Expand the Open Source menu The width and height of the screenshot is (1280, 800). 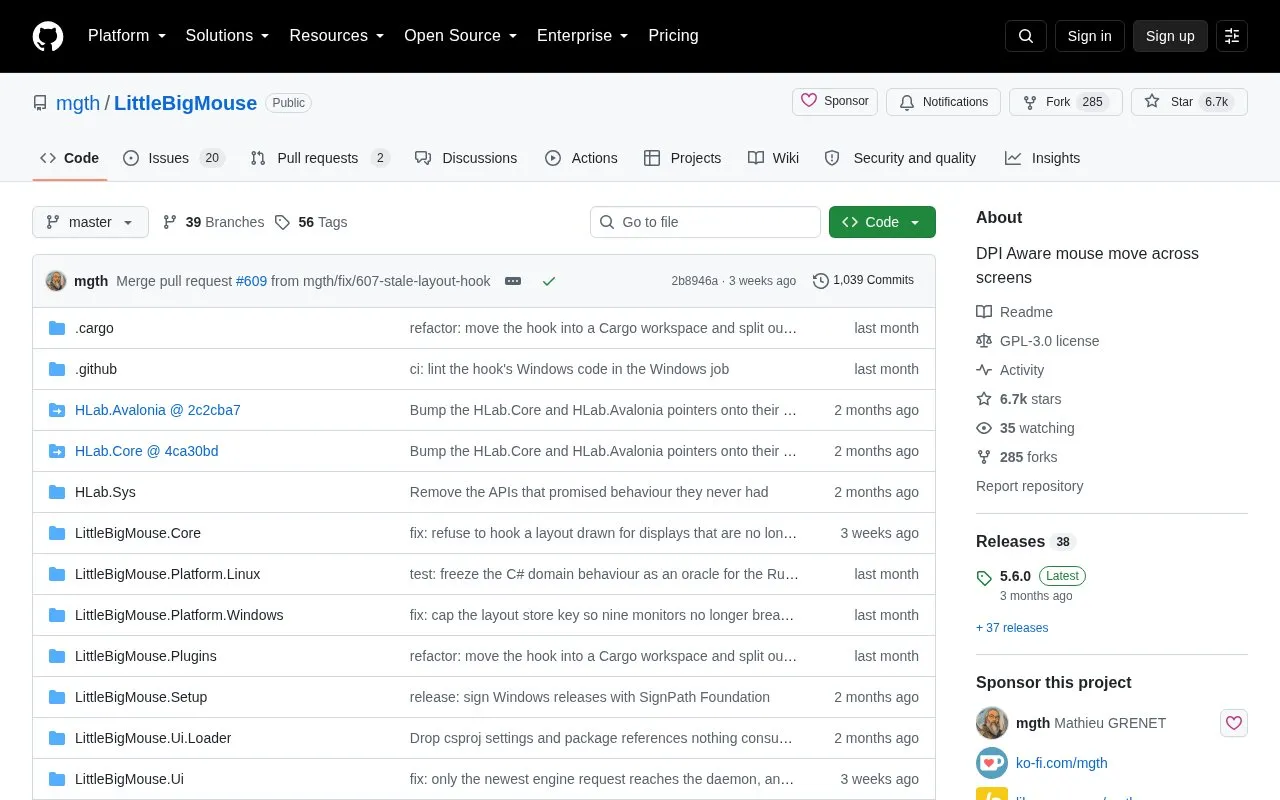(x=461, y=36)
